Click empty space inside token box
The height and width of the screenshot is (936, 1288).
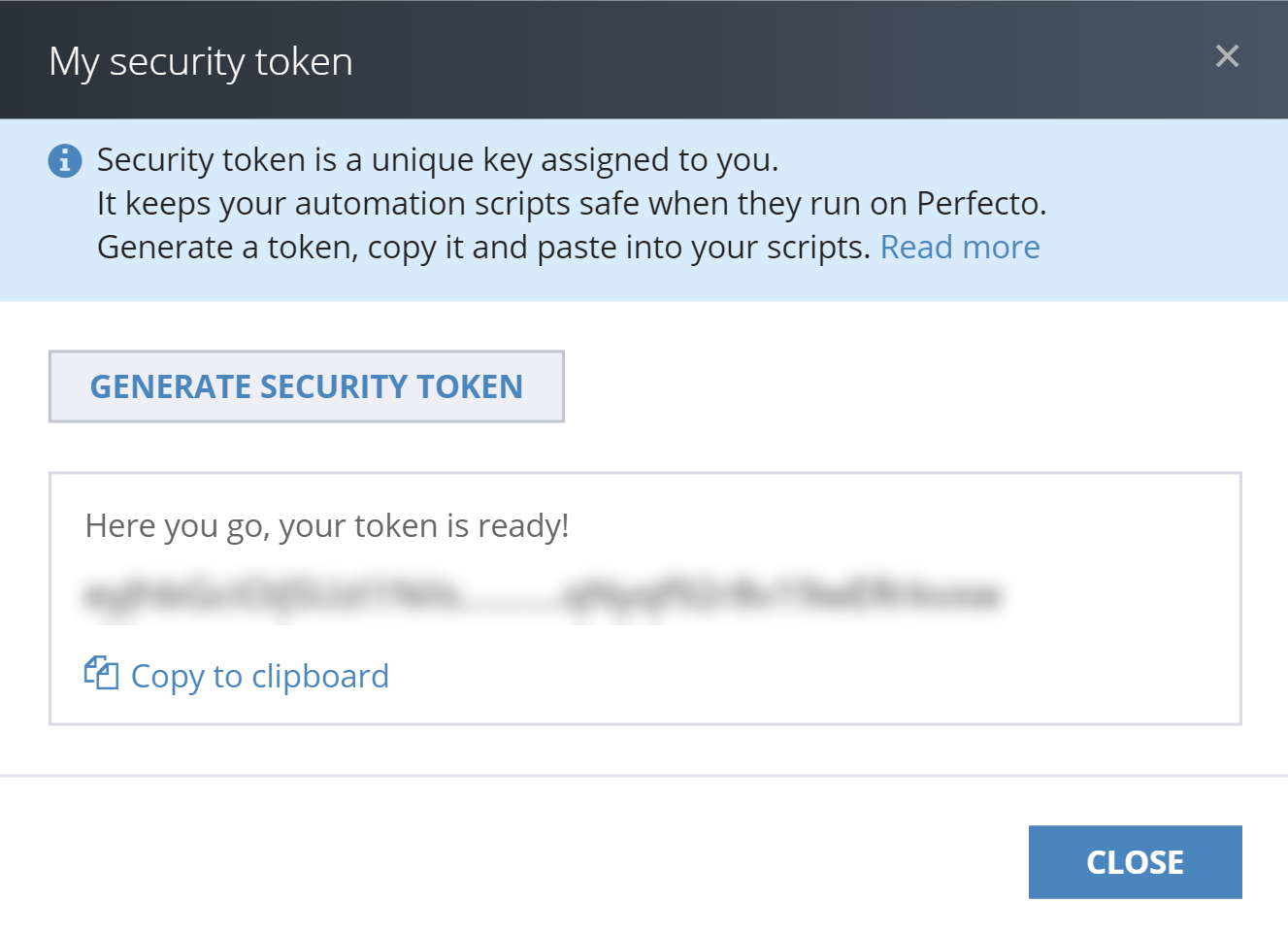coord(874,670)
